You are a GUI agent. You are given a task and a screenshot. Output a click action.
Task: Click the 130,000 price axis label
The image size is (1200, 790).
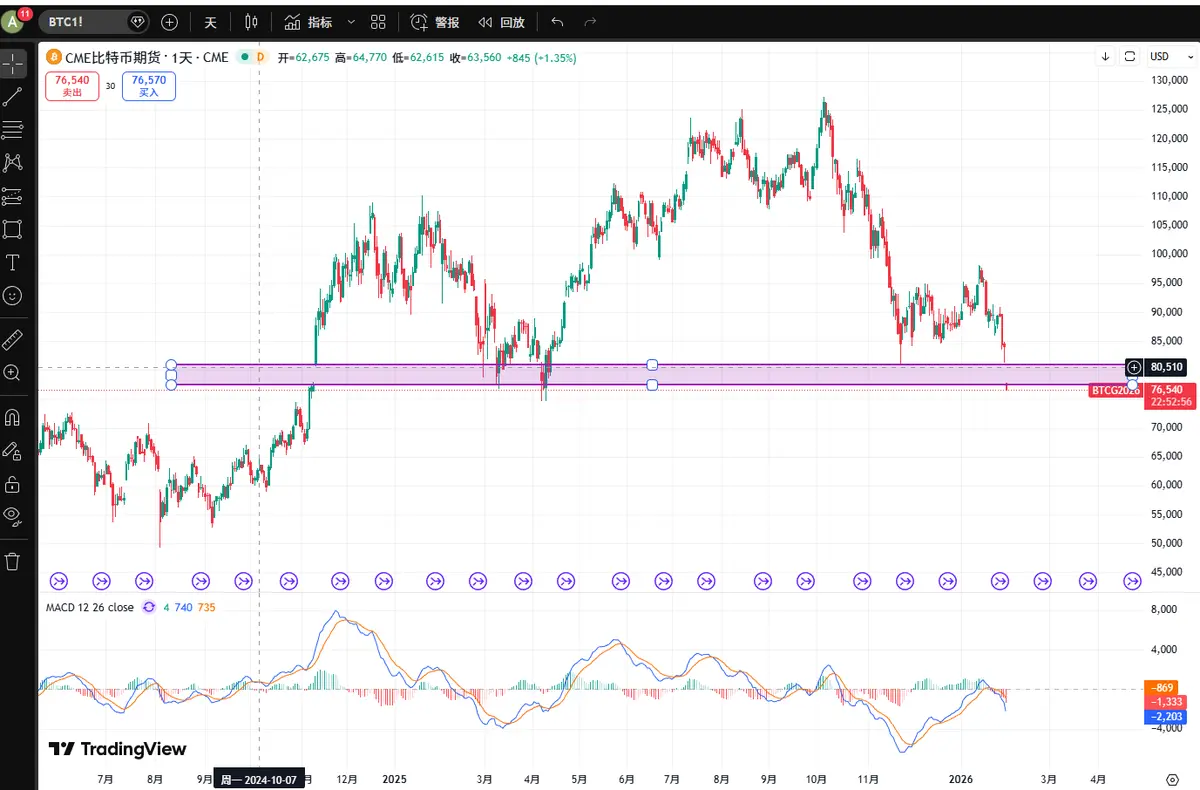(x=1167, y=80)
